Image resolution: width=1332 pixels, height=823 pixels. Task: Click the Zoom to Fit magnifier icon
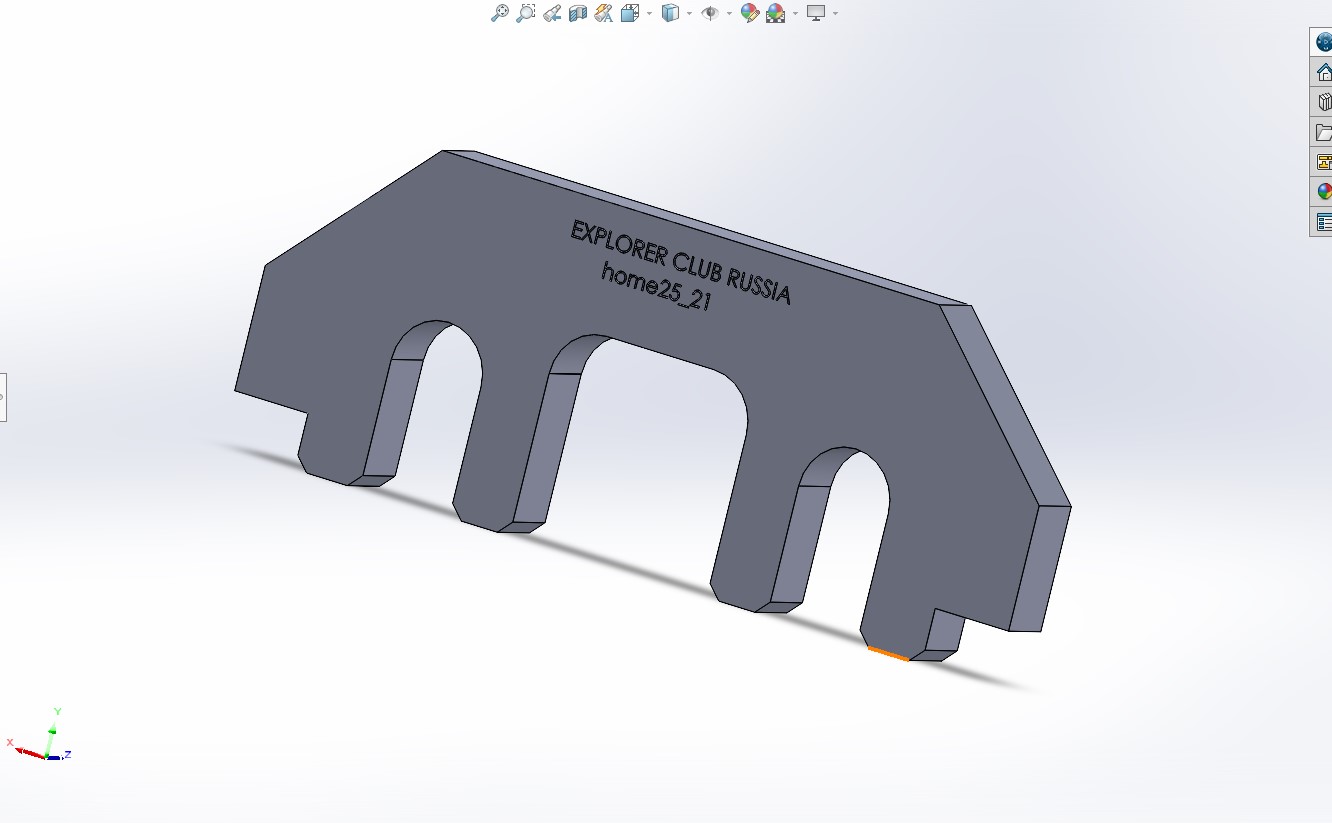point(500,13)
